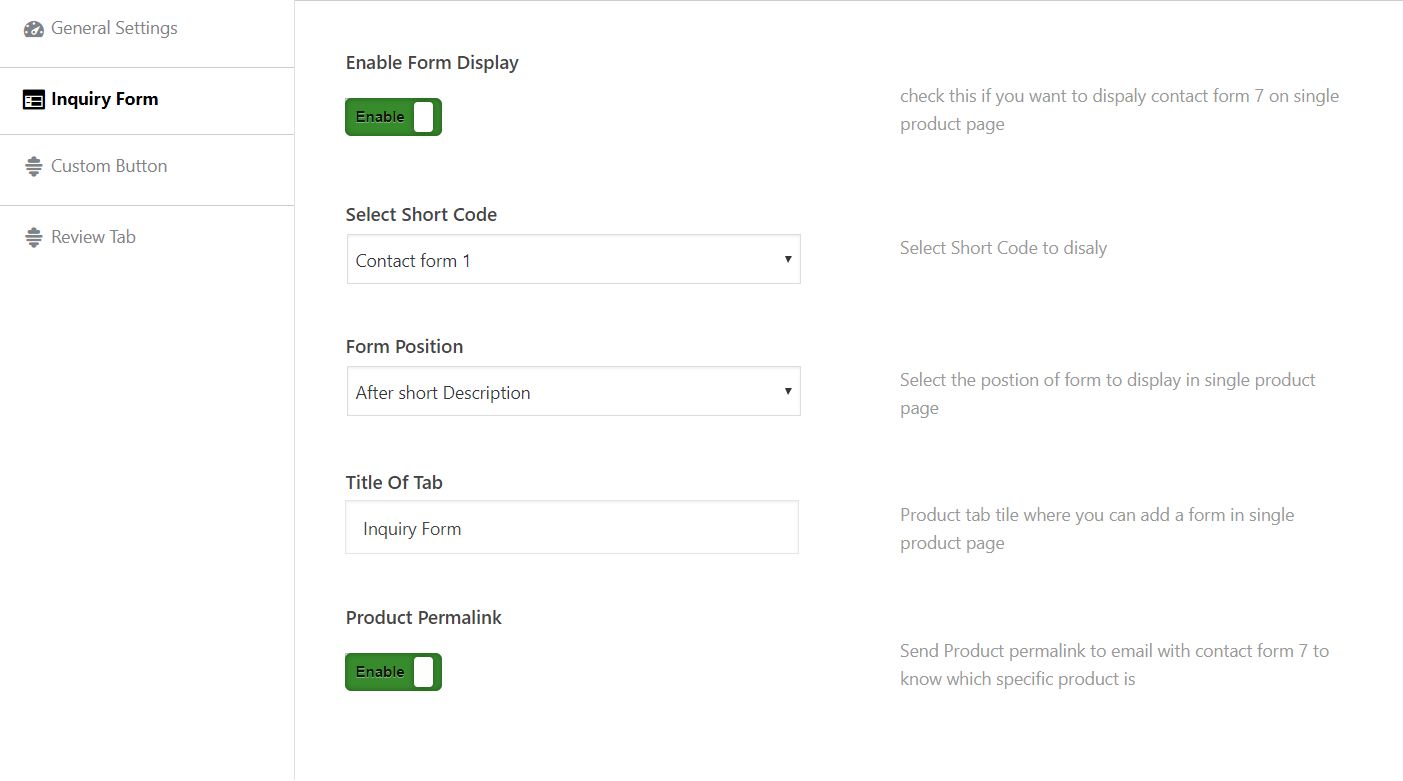
Task: Click the Enable Form Display heading
Action: point(432,63)
